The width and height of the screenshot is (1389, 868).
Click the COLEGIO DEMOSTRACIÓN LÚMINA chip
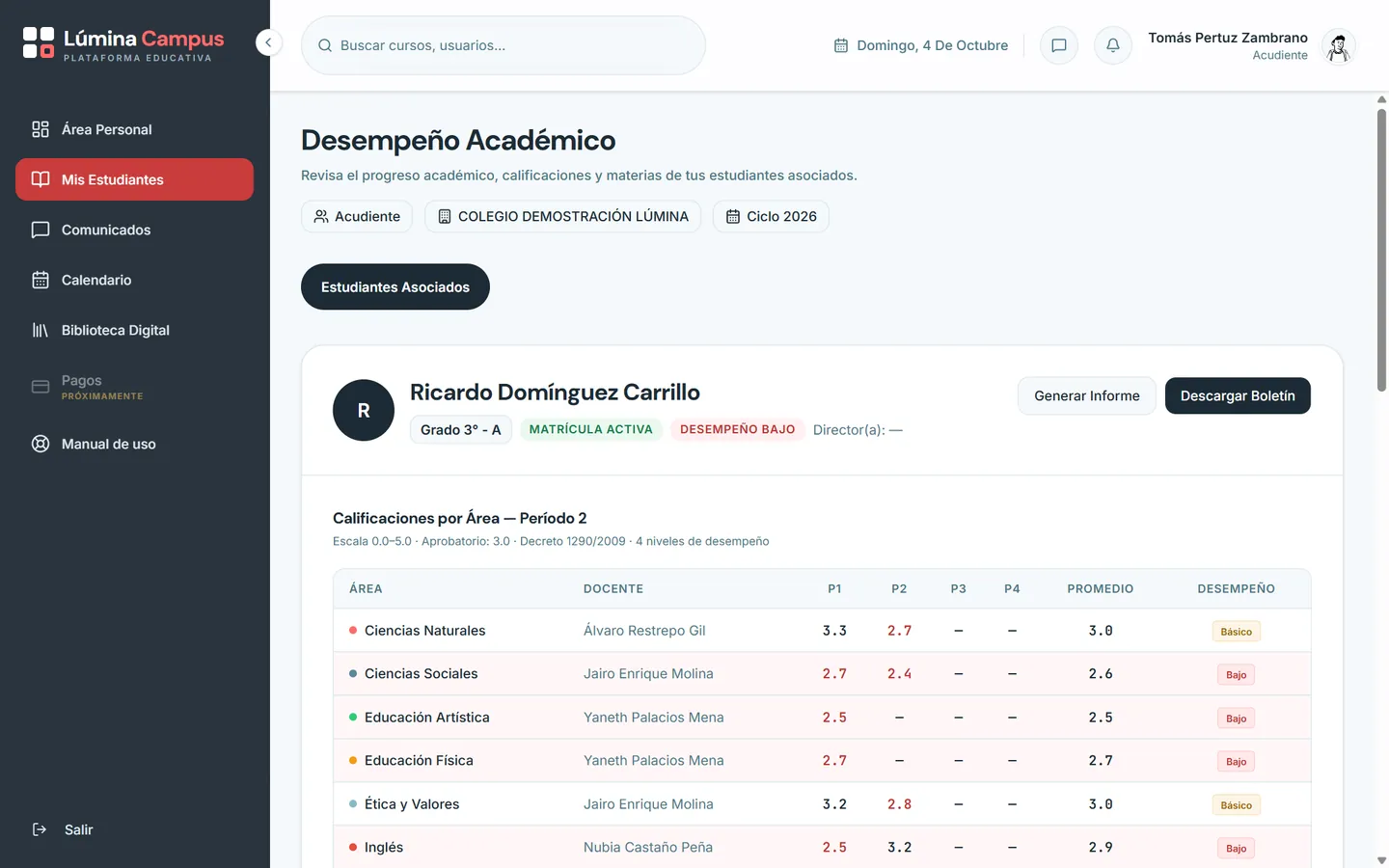(563, 216)
